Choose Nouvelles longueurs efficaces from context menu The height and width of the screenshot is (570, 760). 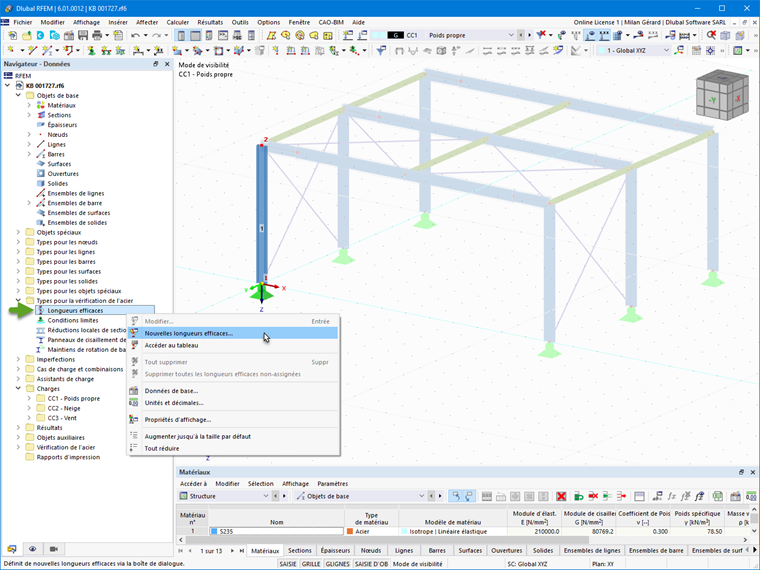233,333
